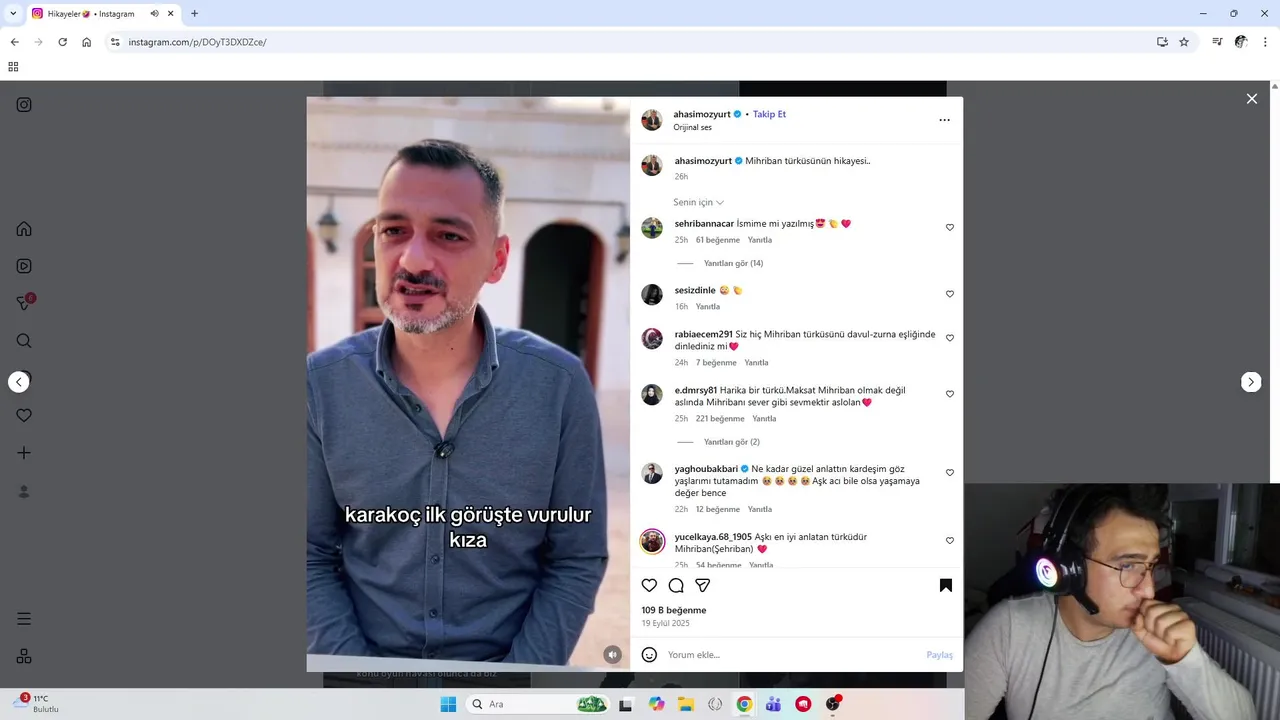The width and height of the screenshot is (1280, 720).
Task: Like sehribannacar's comment
Action: coord(950,228)
